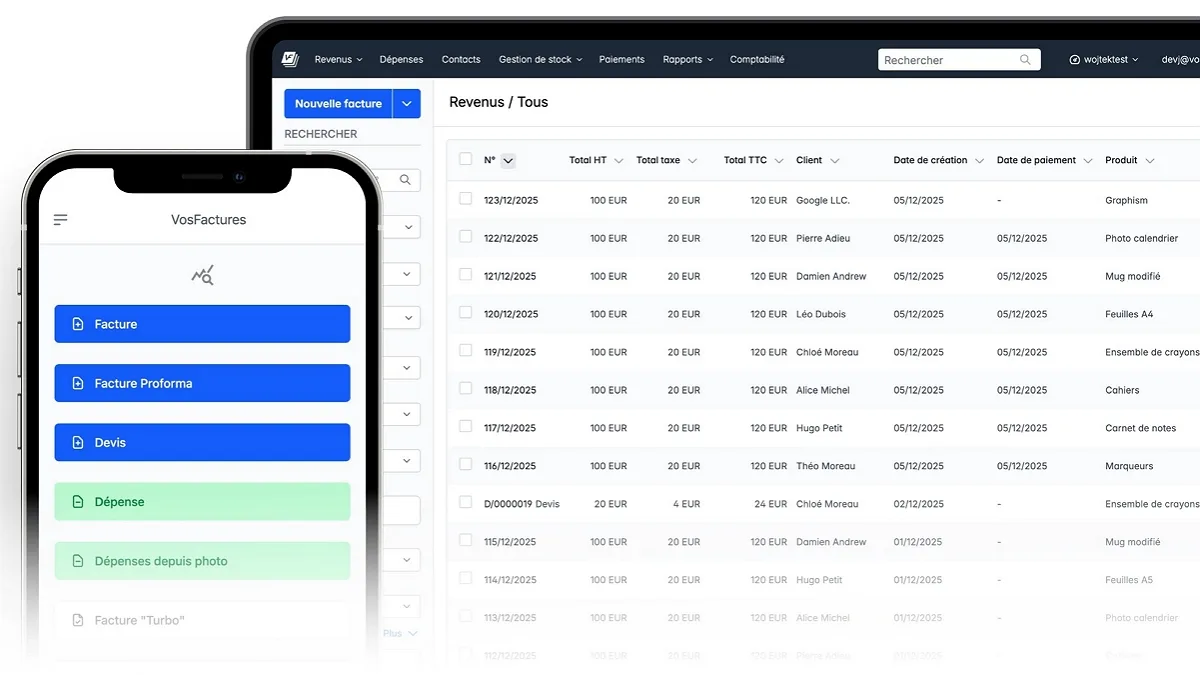1200x675 pixels.
Task: Click the VosFactures logo in tablet navbar
Action: coord(290,59)
